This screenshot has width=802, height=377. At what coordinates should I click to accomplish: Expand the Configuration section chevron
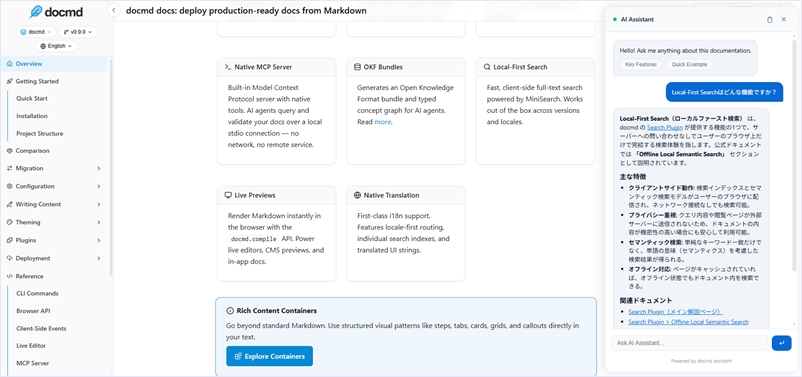(x=99, y=186)
